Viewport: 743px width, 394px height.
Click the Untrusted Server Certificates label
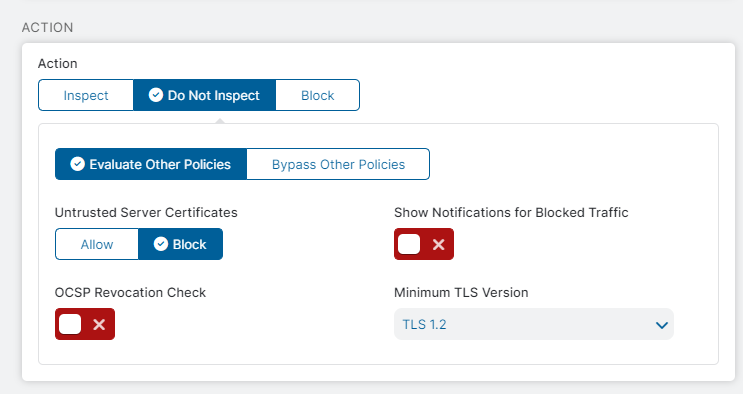click(146, 212)
